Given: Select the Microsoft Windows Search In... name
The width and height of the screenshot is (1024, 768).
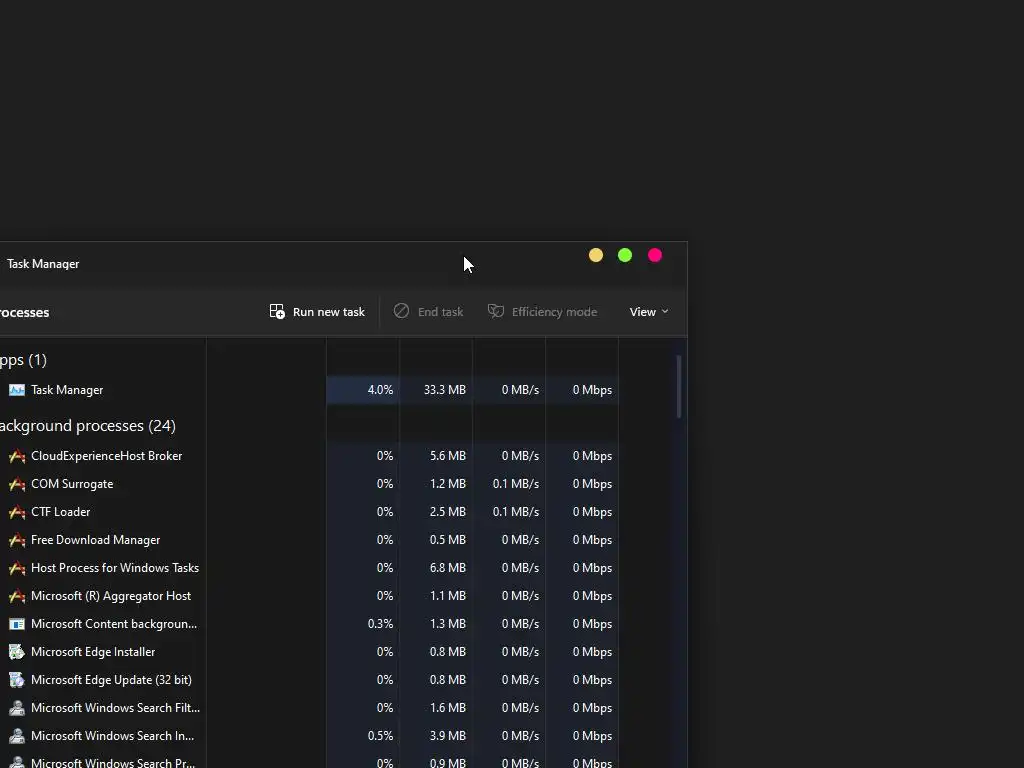Looking at the screenshot, I should click(x=112, y=736).
